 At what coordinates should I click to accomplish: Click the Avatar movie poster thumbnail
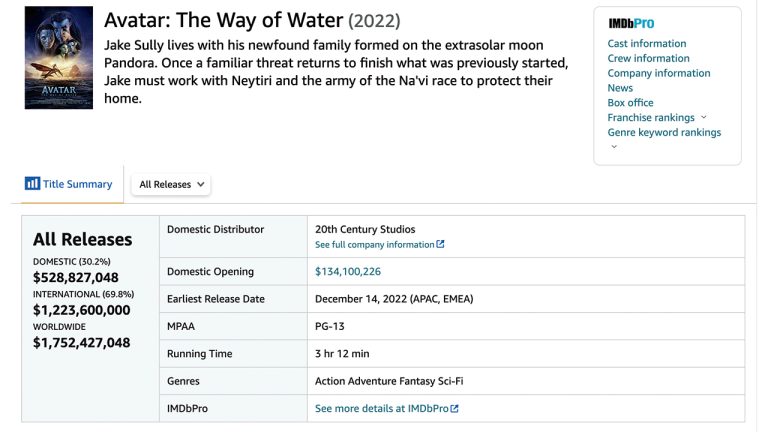(x=59, y=58)
